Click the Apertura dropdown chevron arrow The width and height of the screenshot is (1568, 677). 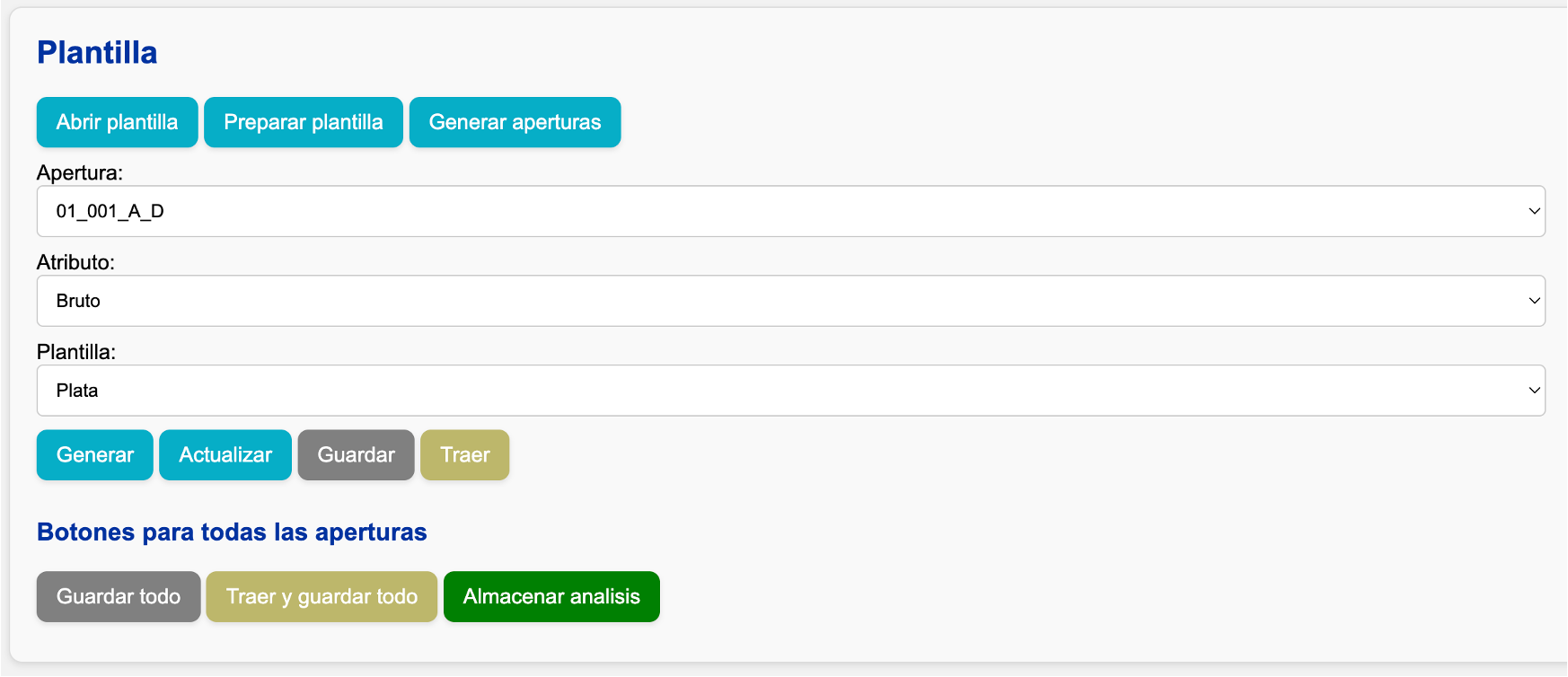(x=1534, y=211)
